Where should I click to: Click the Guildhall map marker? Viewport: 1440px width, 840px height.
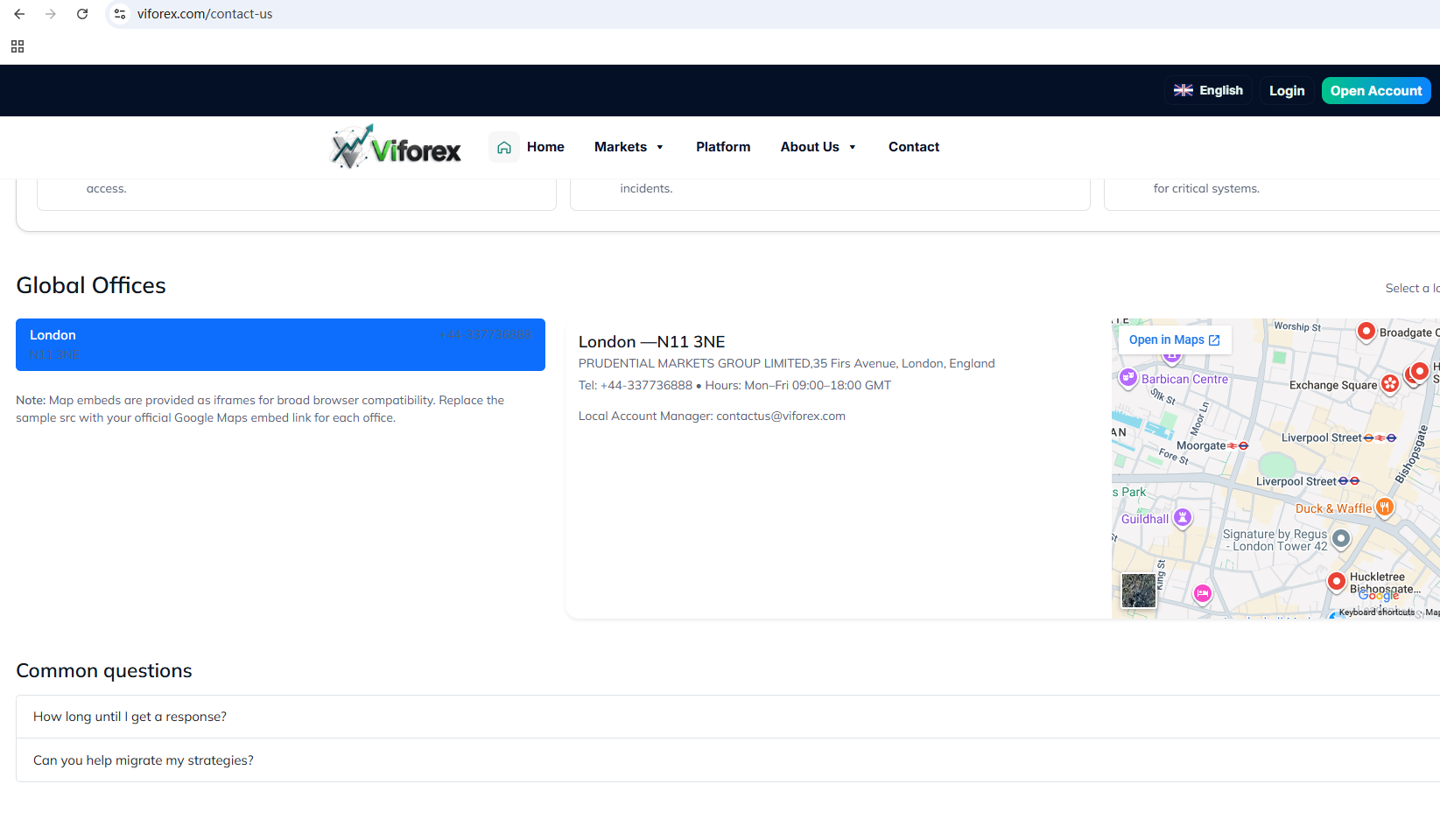tap(1183, 518)
